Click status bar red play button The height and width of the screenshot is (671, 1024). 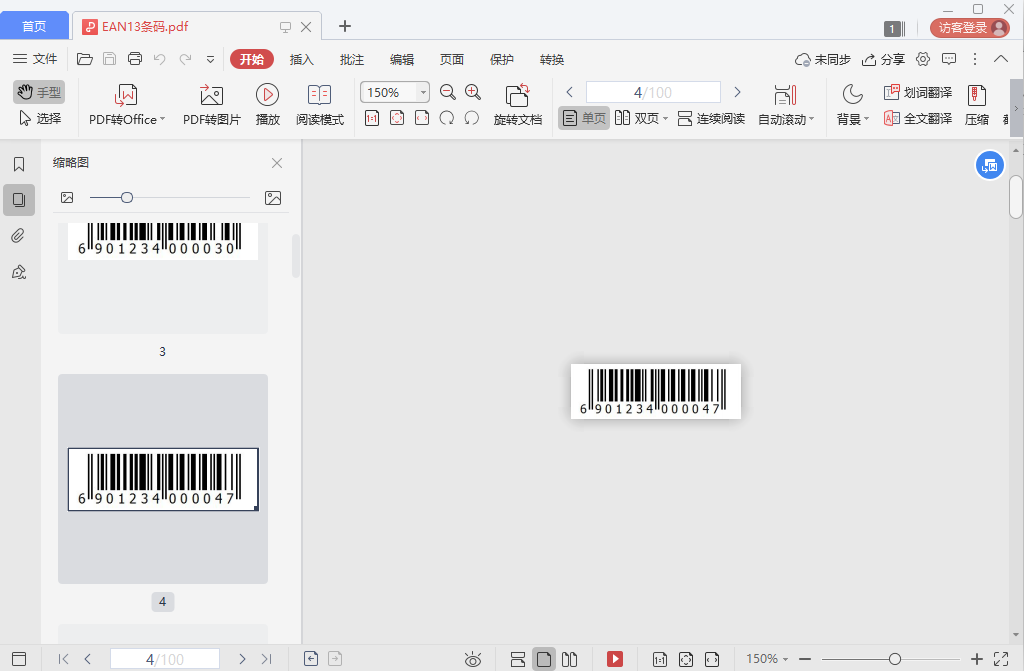615,659
